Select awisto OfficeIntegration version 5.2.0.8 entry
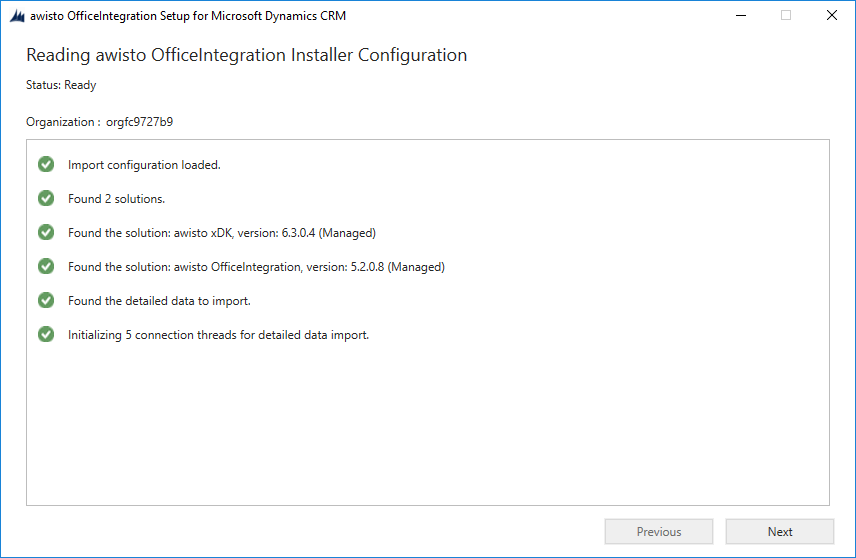856x558 pixels. 256,267
